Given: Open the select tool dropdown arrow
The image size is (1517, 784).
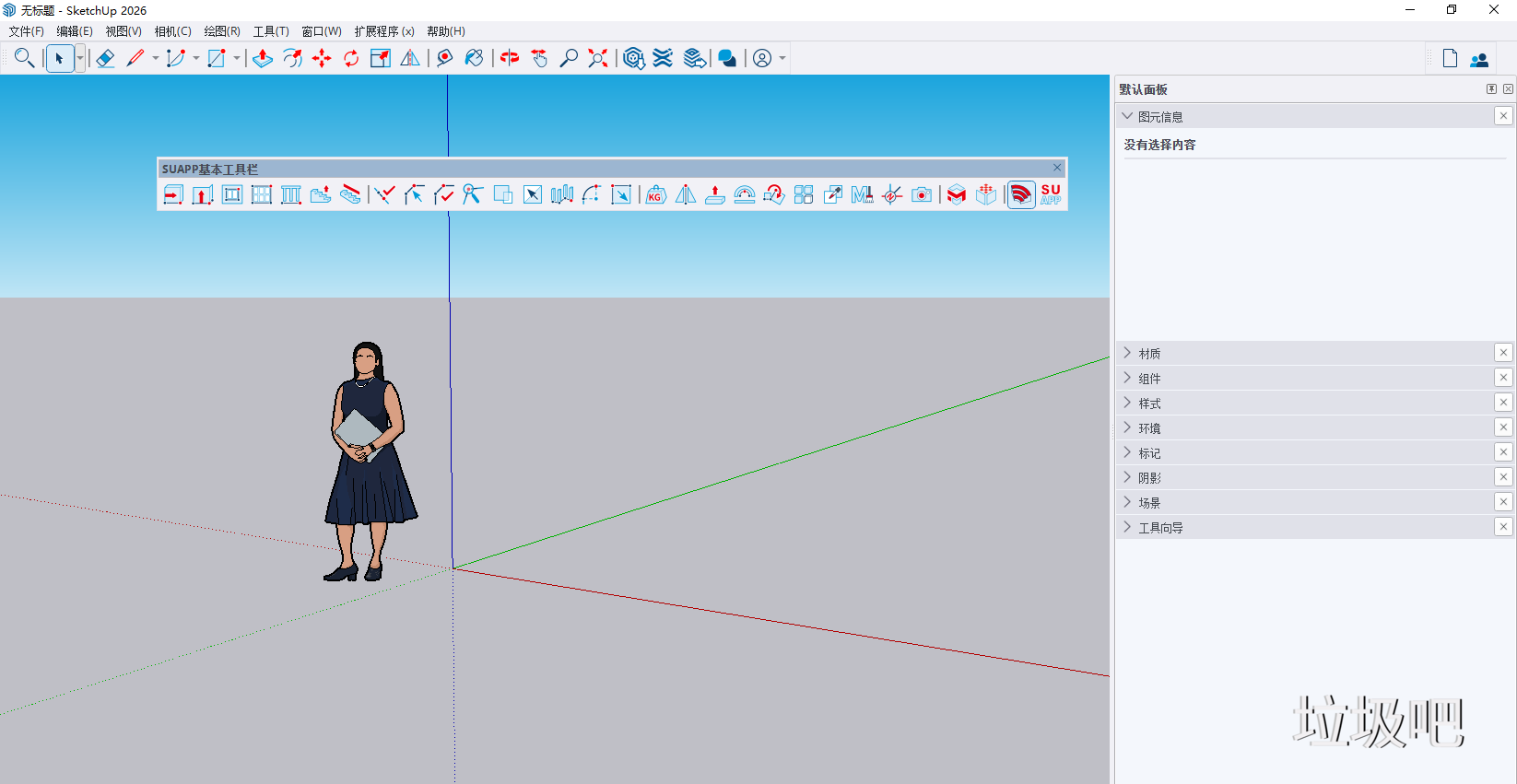Looking at the screenshot, I should [x=80, y=58].
